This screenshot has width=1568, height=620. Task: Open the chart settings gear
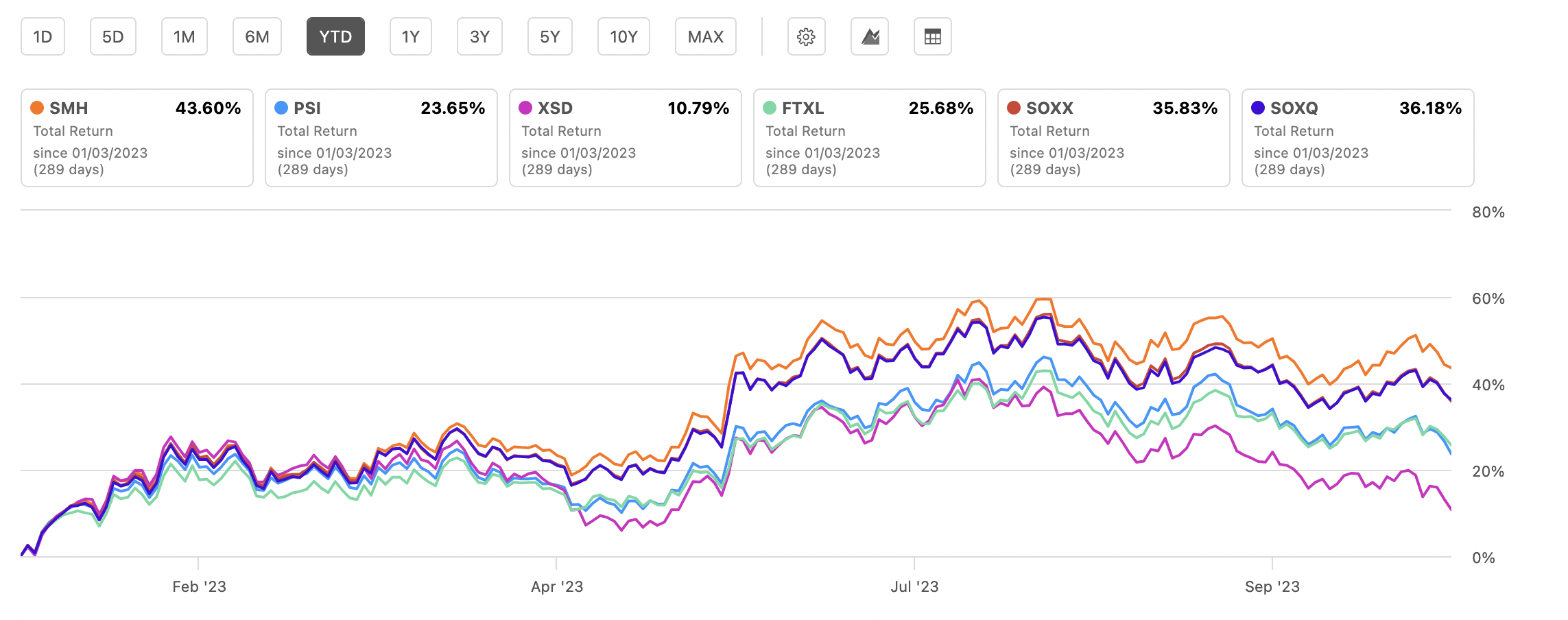pos(807,37)
